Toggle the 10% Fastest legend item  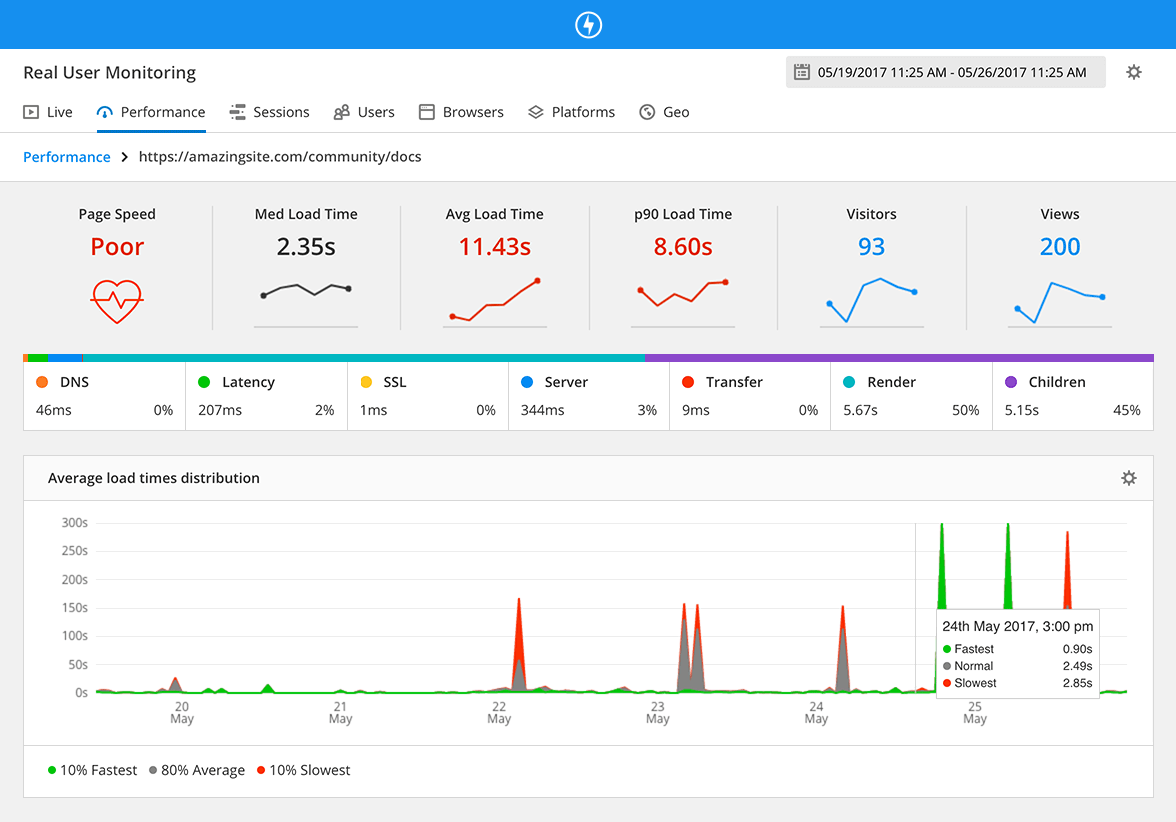click(x=93, y=770)
